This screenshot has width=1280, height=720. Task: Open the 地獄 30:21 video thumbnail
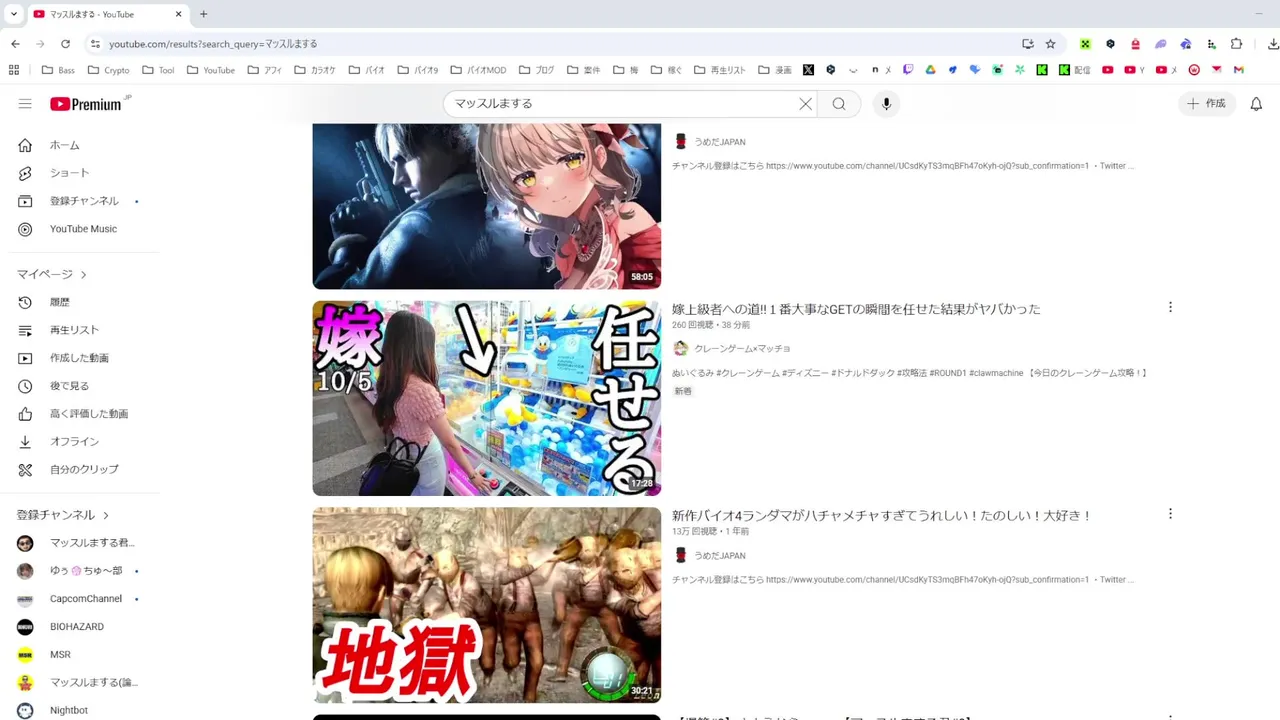[487, 605]
